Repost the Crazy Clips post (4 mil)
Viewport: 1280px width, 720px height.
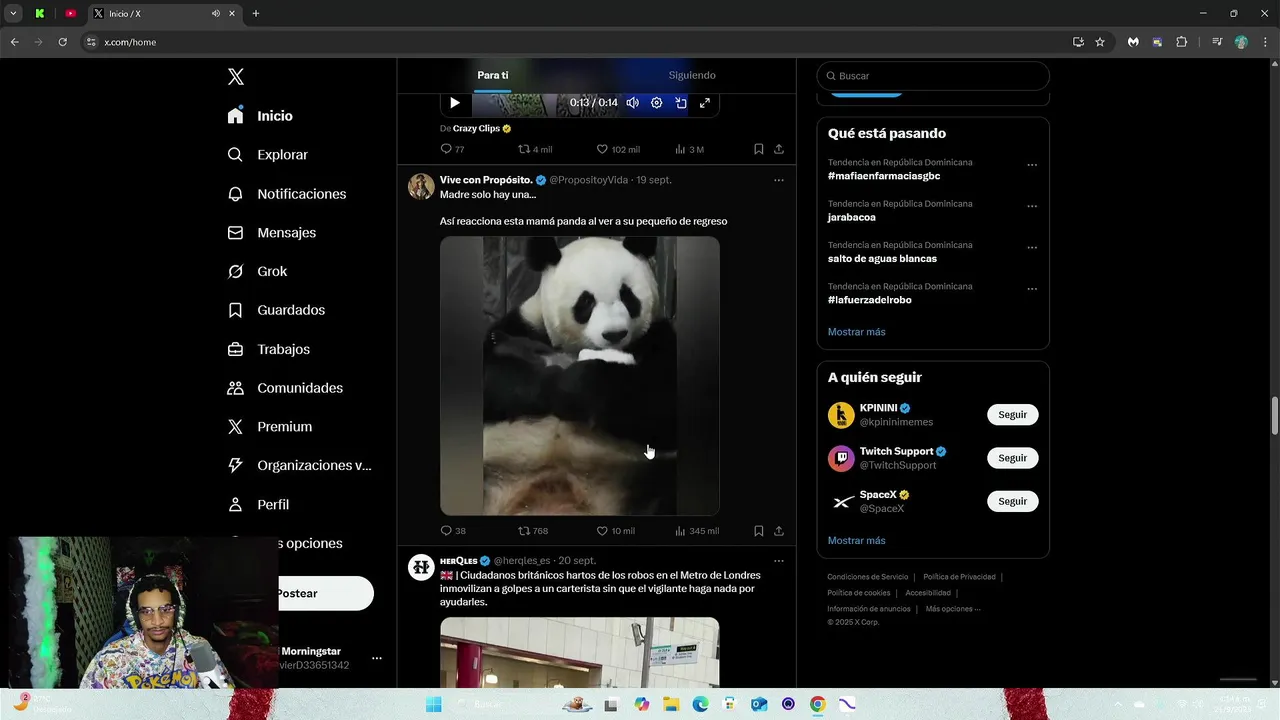pos(535,149)
